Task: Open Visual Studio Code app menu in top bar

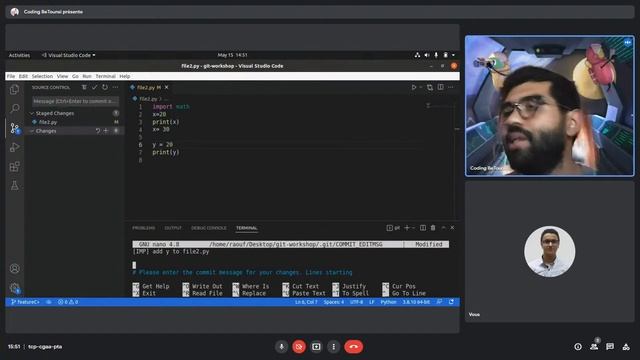Action: 69,55
